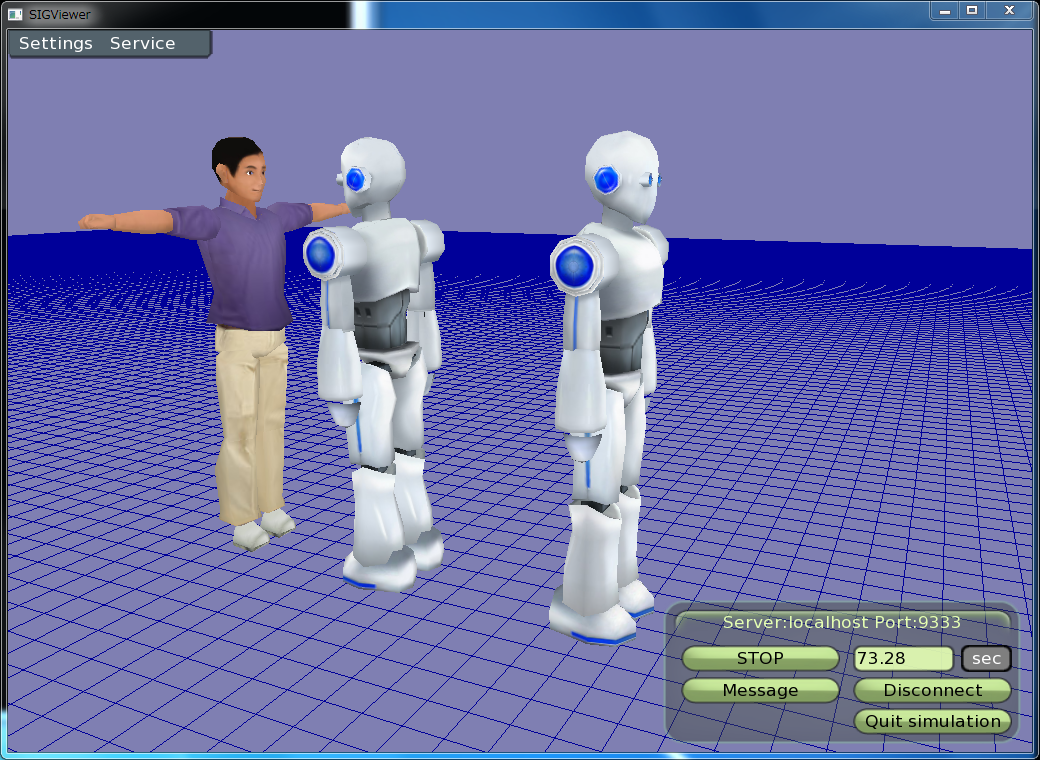Click the Server:localhost Port:9333 status bar

point(841,622)
